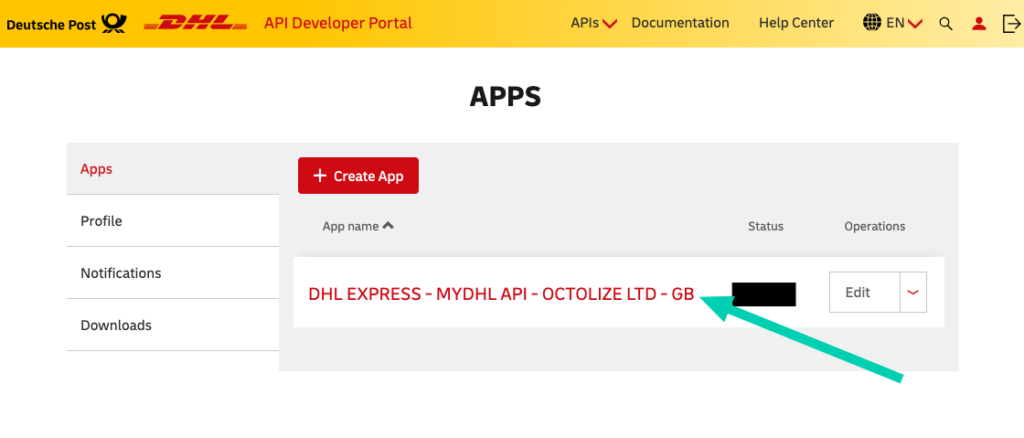Go to Help Center
This screenshot has height=438, width=1024.
click(x=796, y=23)
